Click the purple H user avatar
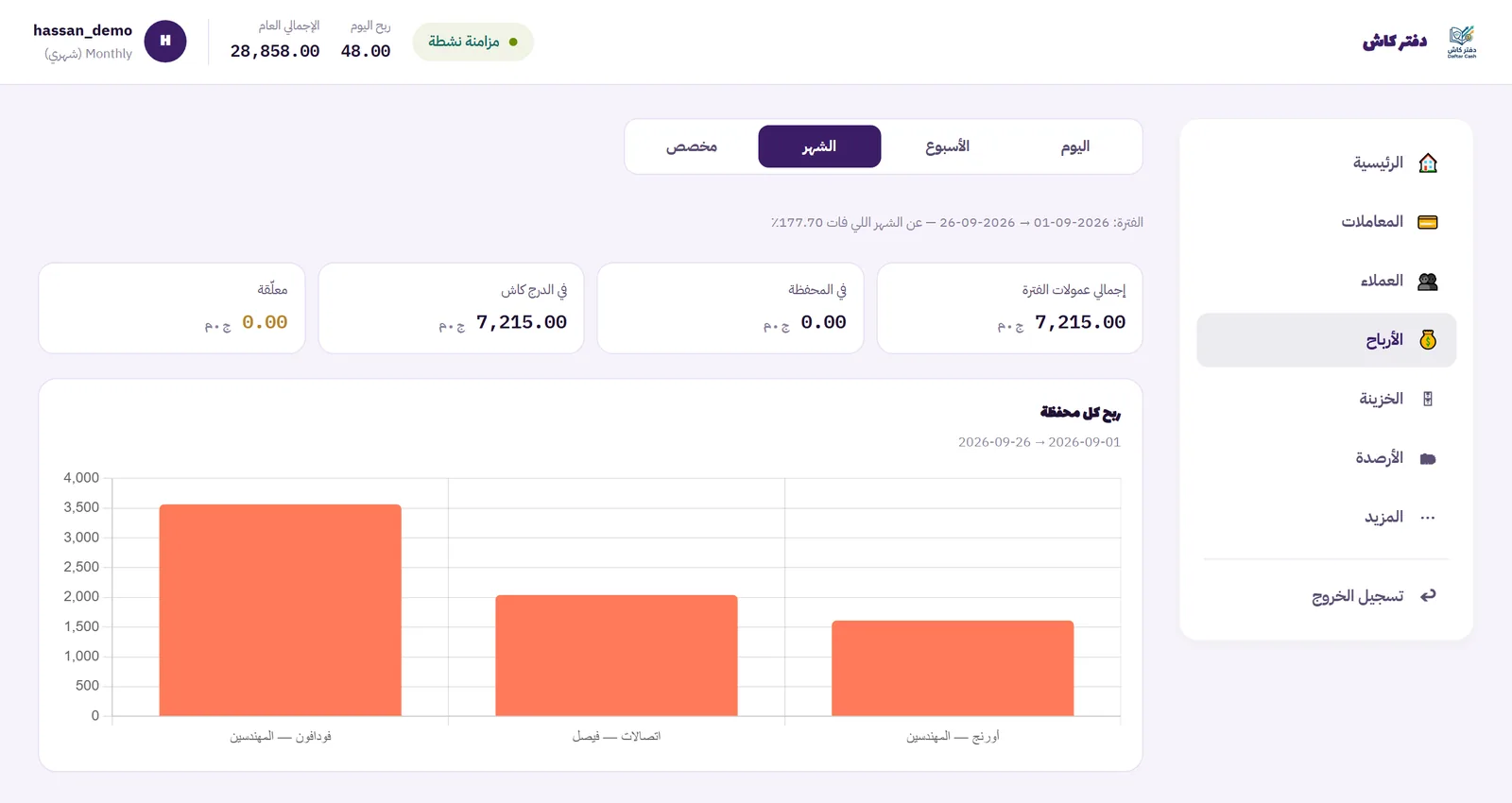1512x803 pixels. click(165, 41)
